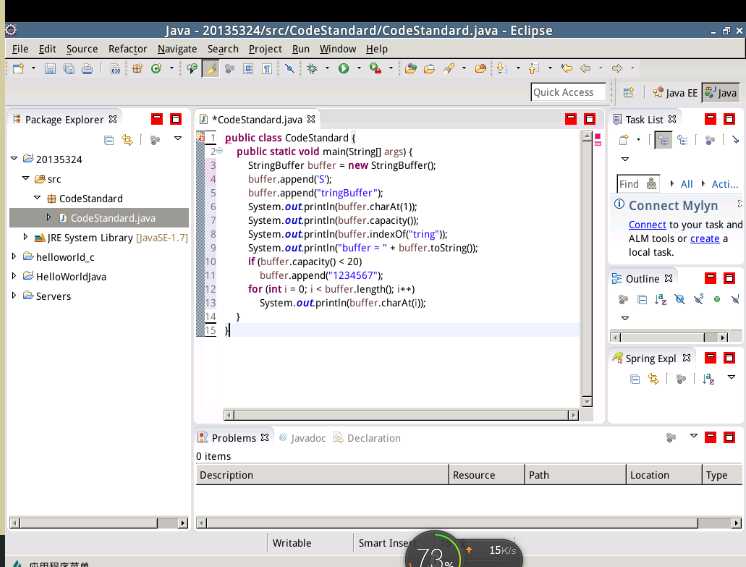
Task: Click the Print toolbar icon
Action: [x=87, y=69]
